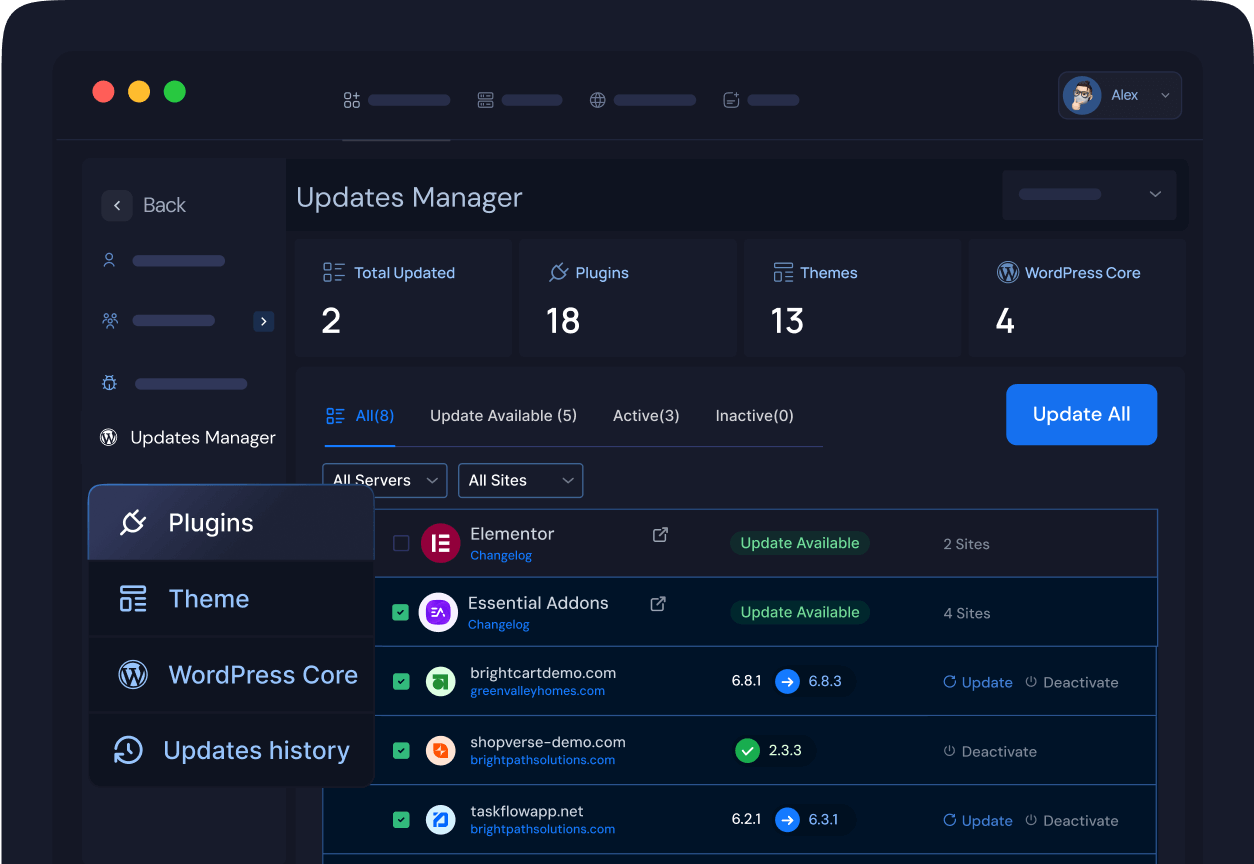
Task: Switch to Update Available (5) tab
Action: (x=503, y=416)
